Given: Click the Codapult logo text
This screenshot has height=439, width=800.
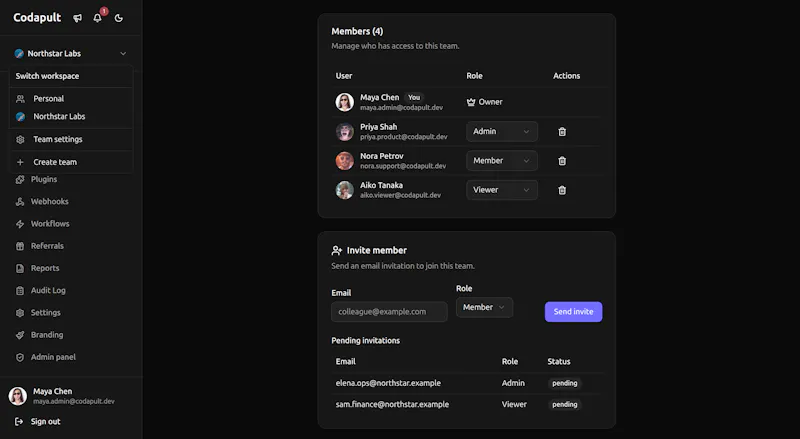Looking at the screenshot, I should click(37, 17).
